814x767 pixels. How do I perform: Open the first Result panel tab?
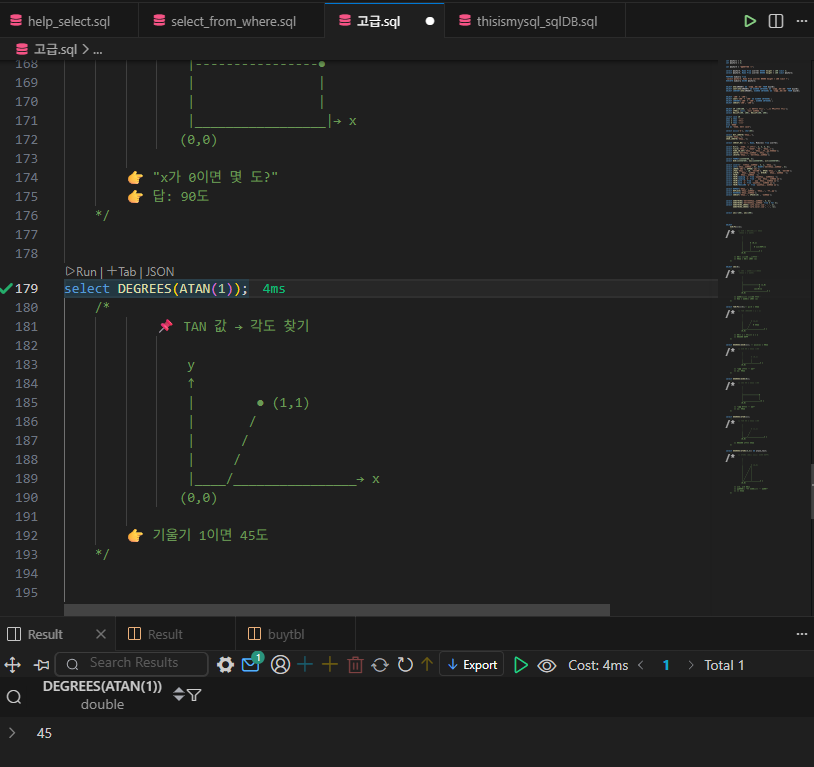point(45,634)
